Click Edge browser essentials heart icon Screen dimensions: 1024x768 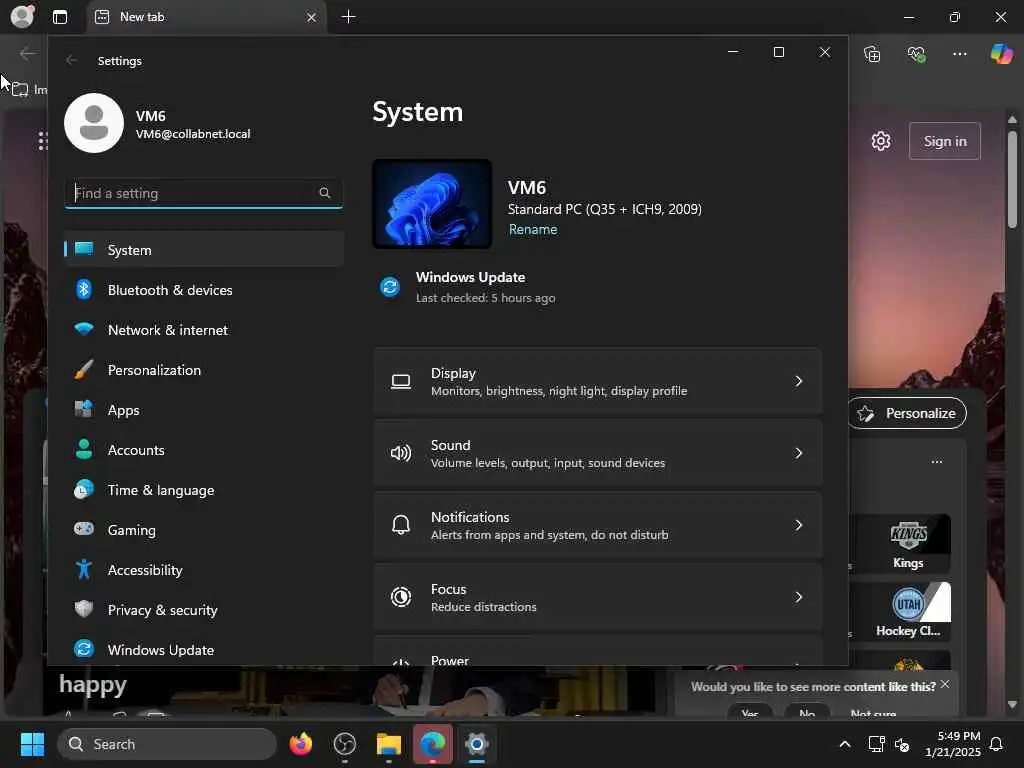[x=916, y=54]
